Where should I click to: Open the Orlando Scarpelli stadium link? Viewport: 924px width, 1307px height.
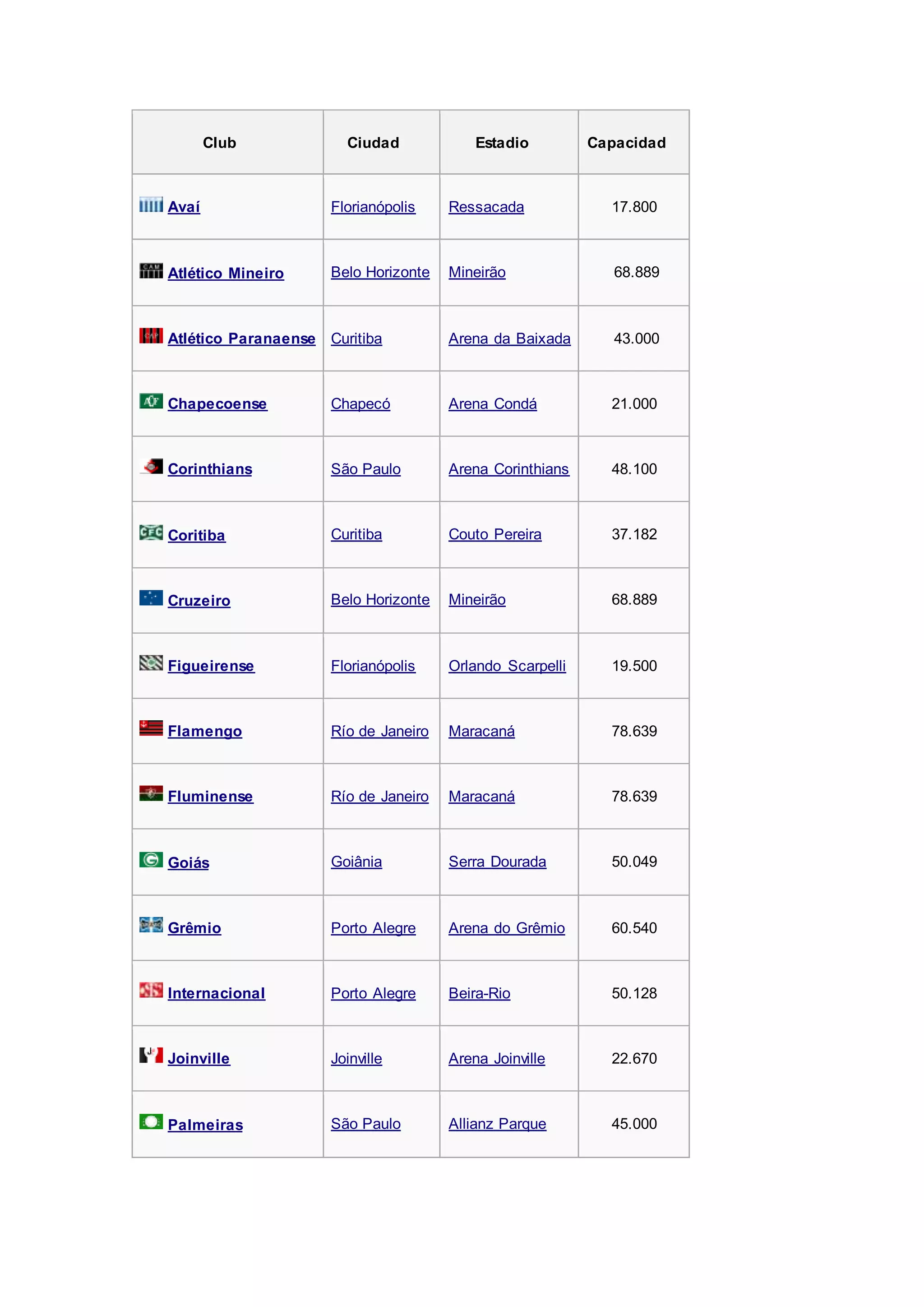tap(506, 666)
